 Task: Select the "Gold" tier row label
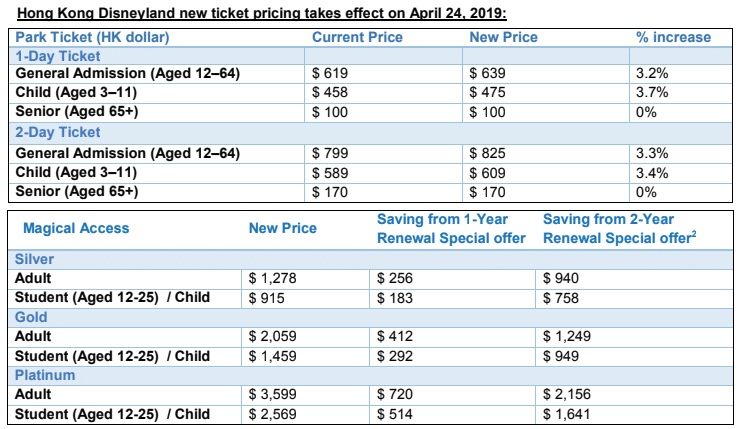point(30,317)
